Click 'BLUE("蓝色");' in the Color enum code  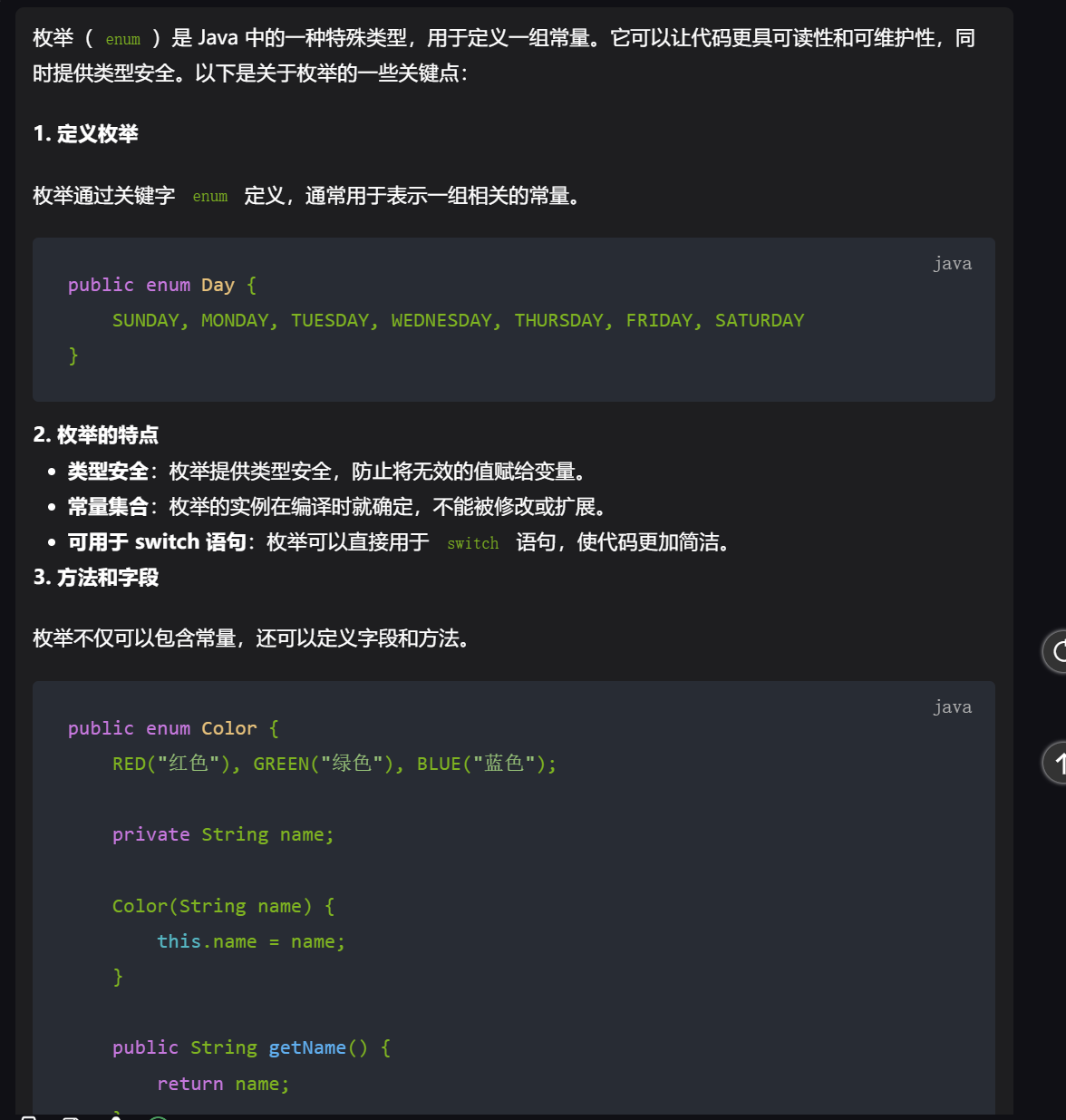point(487,764)
